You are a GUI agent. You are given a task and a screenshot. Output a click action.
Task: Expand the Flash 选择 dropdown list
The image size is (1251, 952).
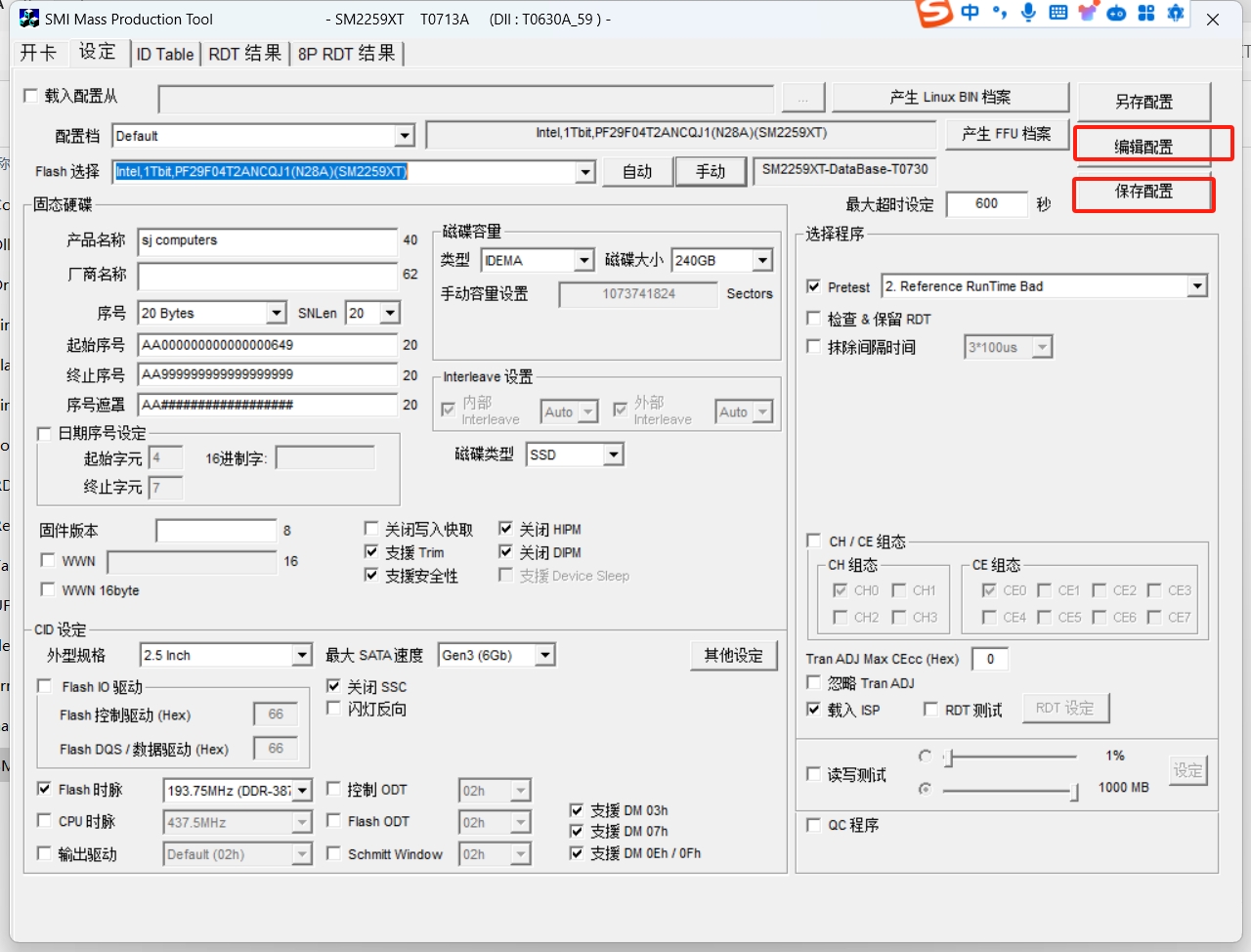tap(584, 172)
